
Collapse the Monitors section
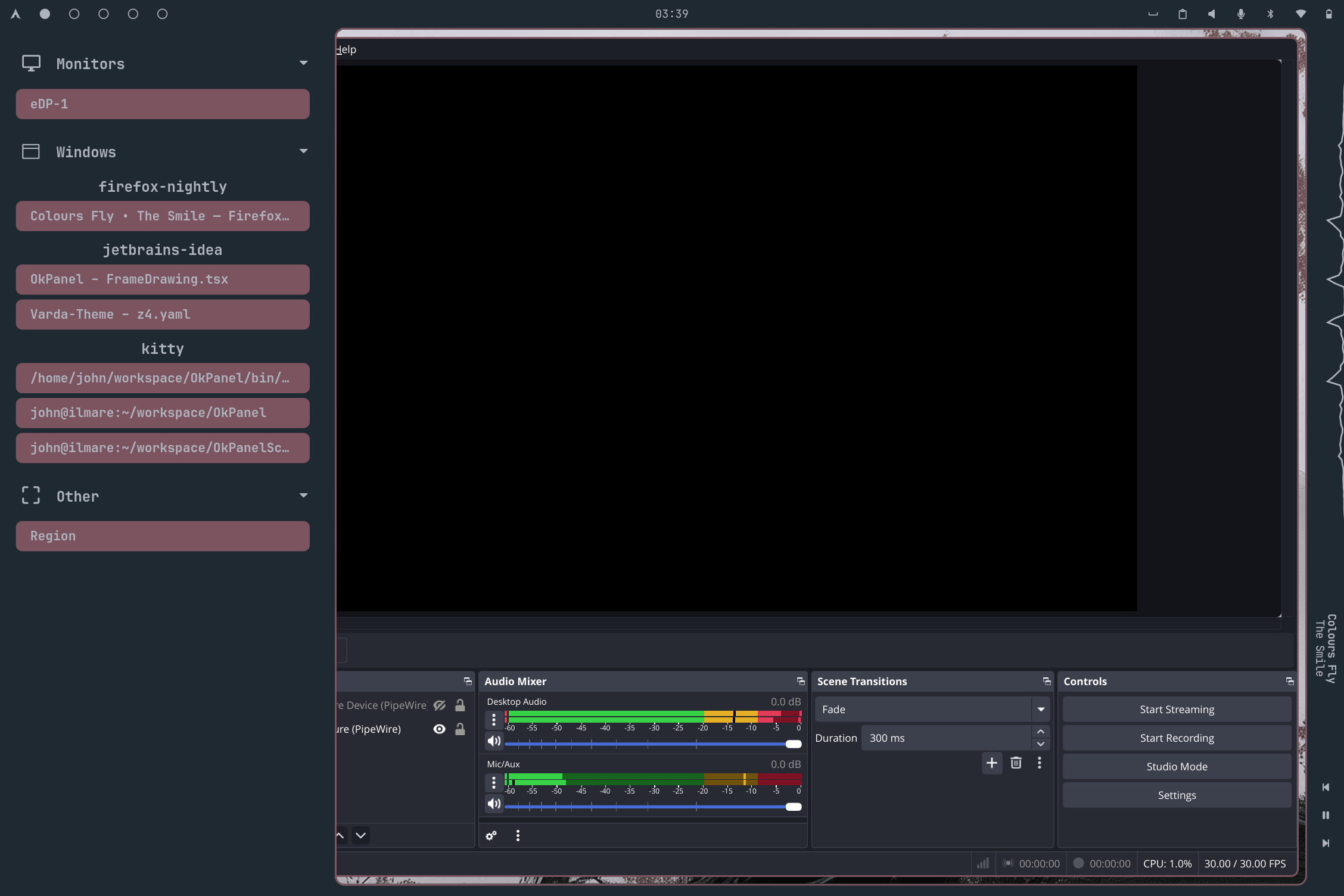click(x=304, y=63)
